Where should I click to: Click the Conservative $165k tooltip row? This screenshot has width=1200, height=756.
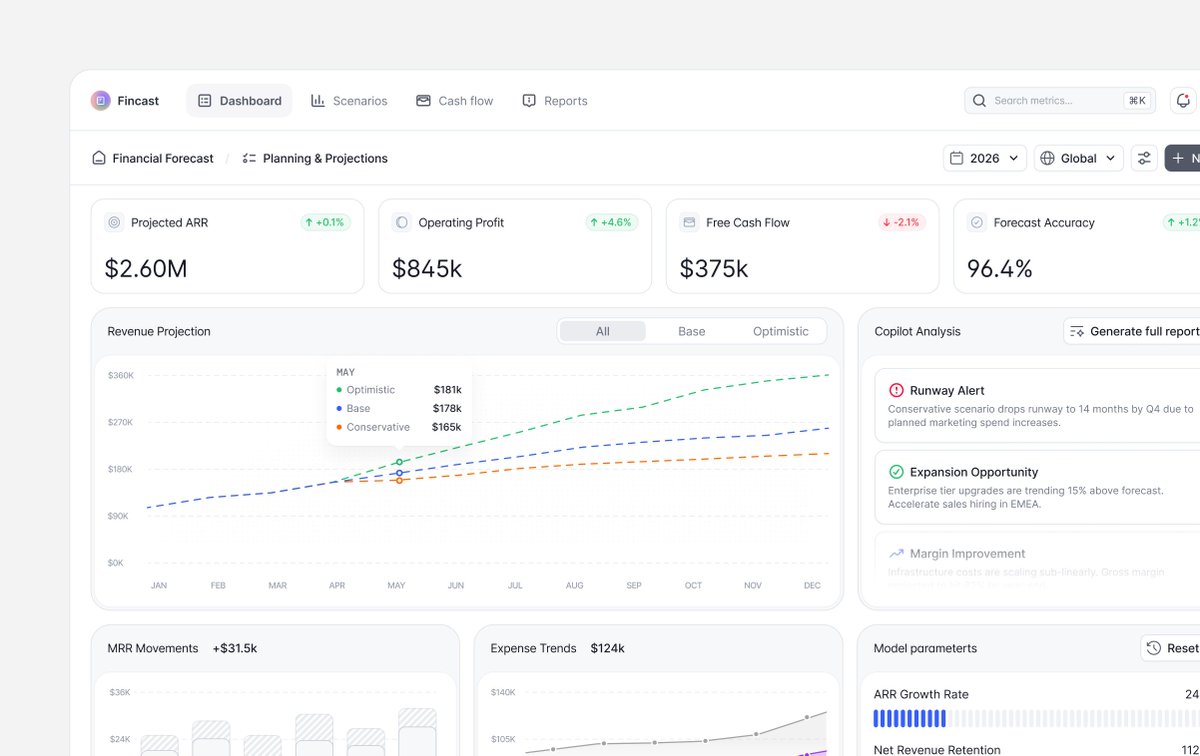(399, 427)
